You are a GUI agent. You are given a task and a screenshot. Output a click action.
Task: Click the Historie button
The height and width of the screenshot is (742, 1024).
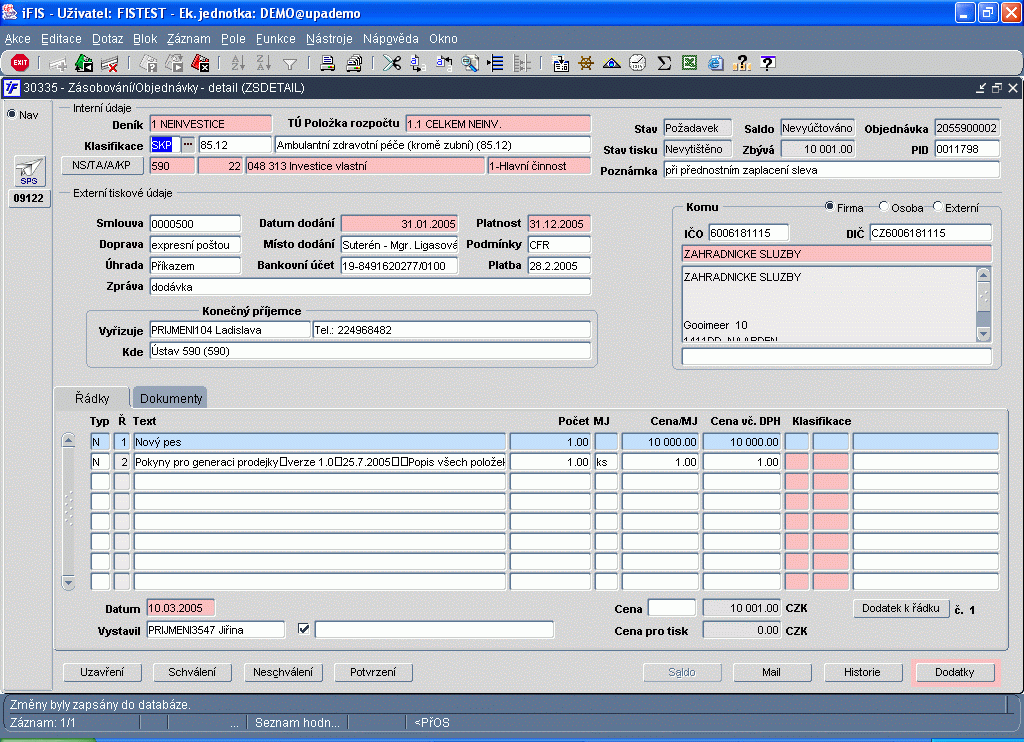[x=860, y=672]
